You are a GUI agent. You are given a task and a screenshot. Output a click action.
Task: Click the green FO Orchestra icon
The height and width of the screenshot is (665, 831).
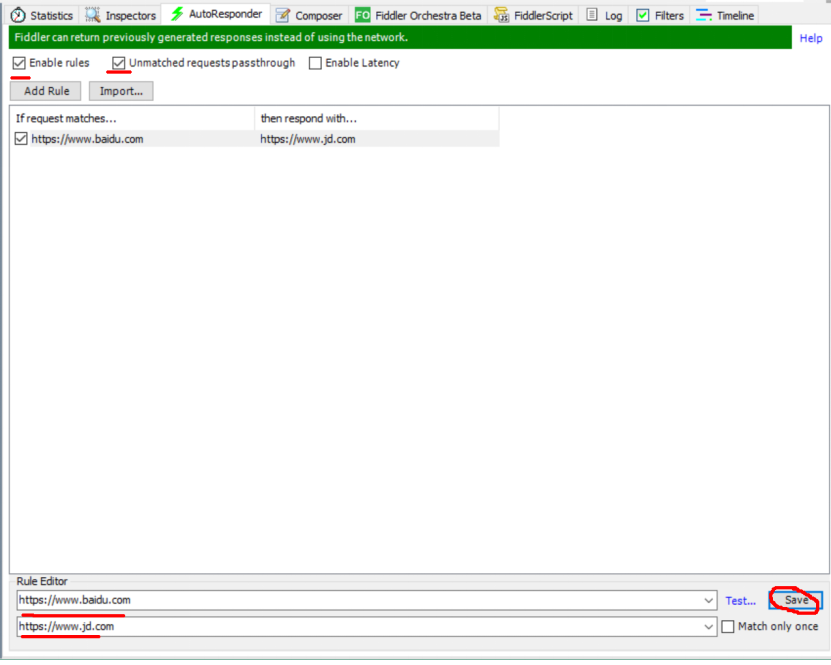363,15
